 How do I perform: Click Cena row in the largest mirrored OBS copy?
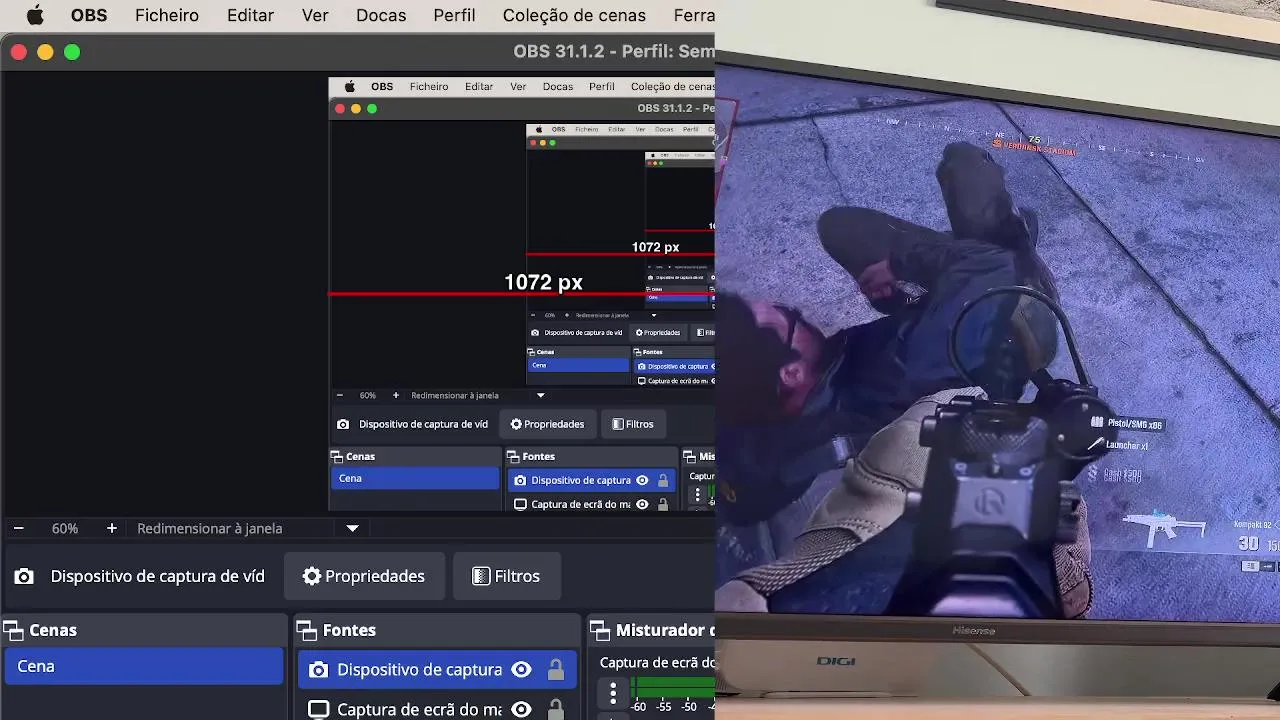click(415, 478)
